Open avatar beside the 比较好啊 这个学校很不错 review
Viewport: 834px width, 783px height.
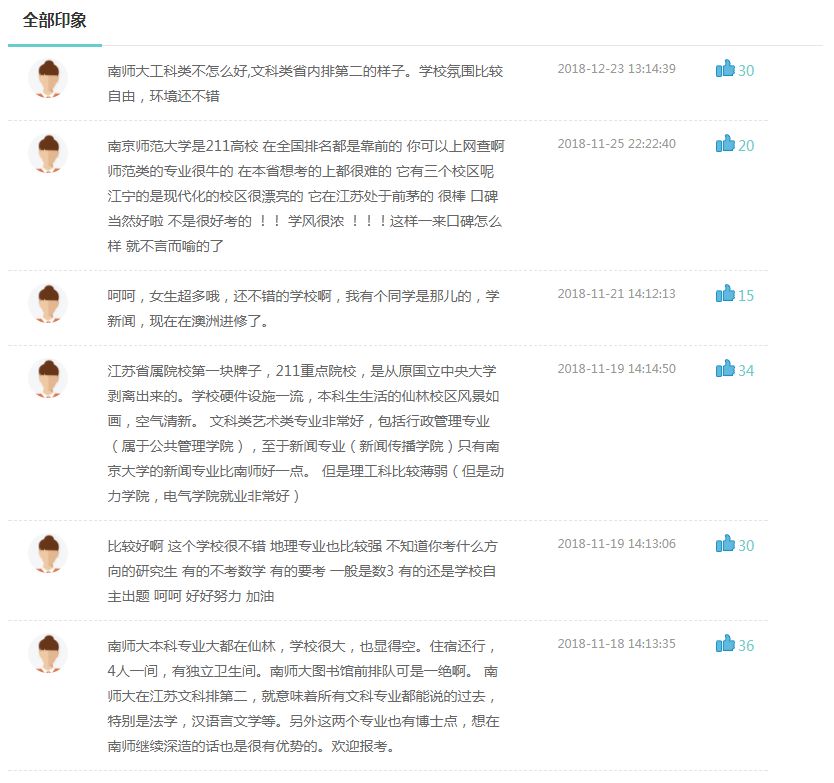tap(48, 554)
